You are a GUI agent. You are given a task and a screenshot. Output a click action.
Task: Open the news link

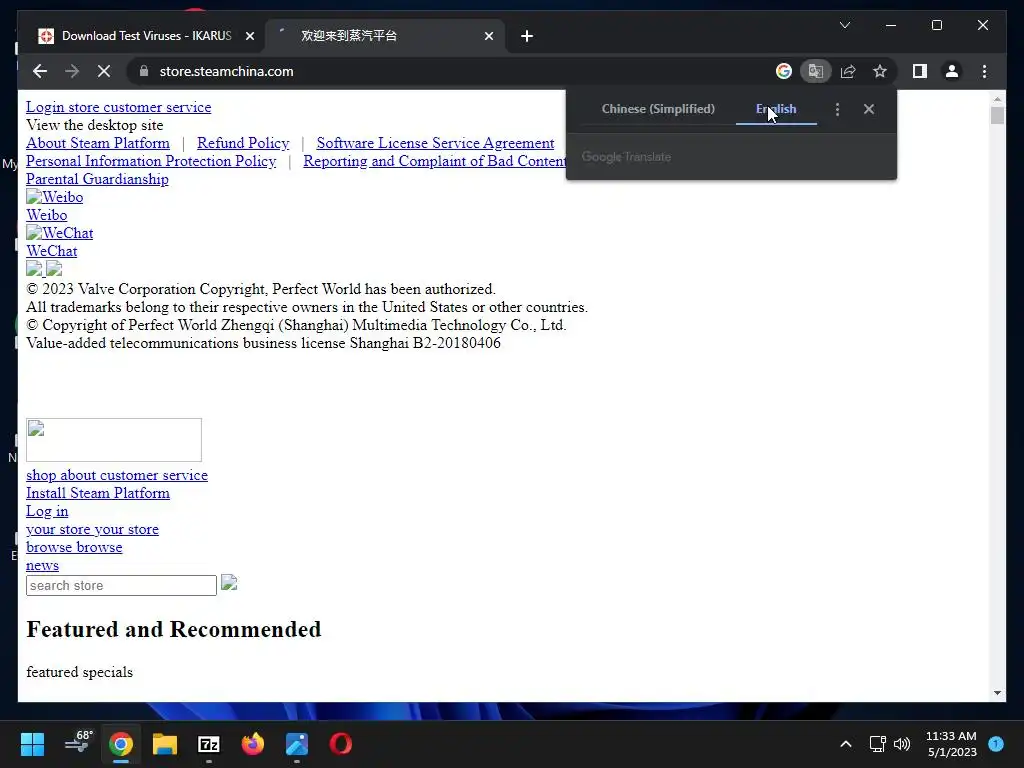pos(42,566)
